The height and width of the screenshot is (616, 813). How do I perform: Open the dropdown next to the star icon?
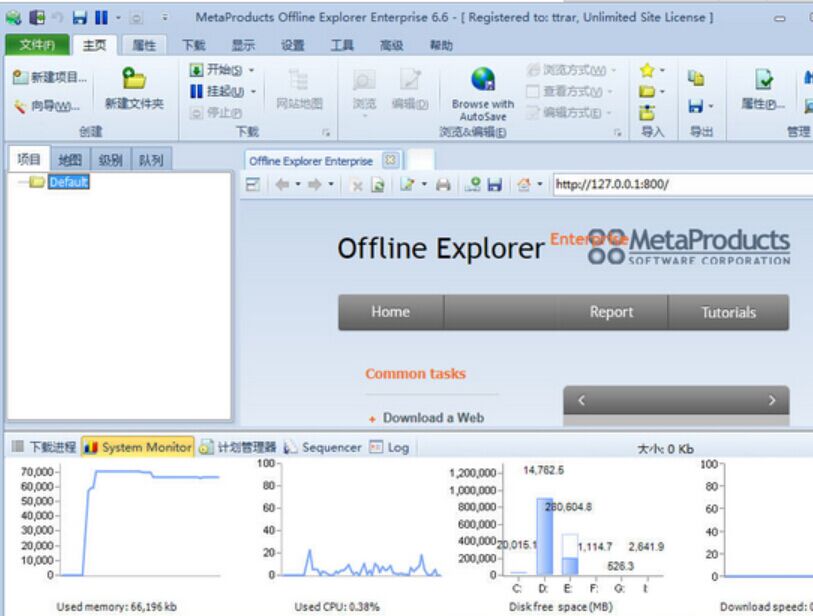tap(662, 70)
